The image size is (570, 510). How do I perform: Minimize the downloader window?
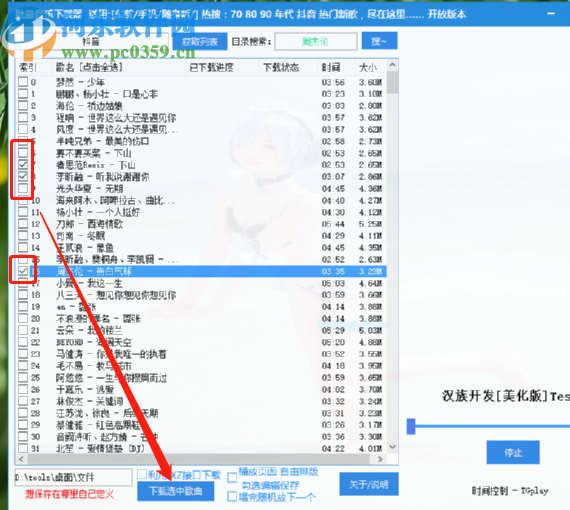[x=551, y=14]
